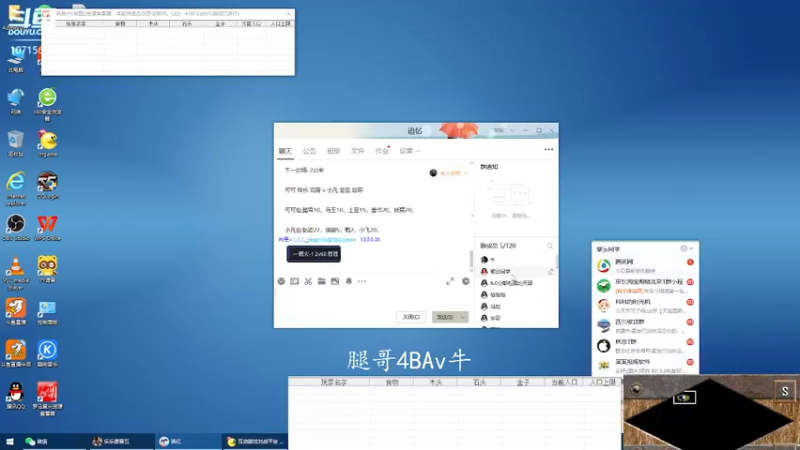This screenshot has width=800, height=450.
Task: Click the Send button in chat window
Action: (445, 317)
